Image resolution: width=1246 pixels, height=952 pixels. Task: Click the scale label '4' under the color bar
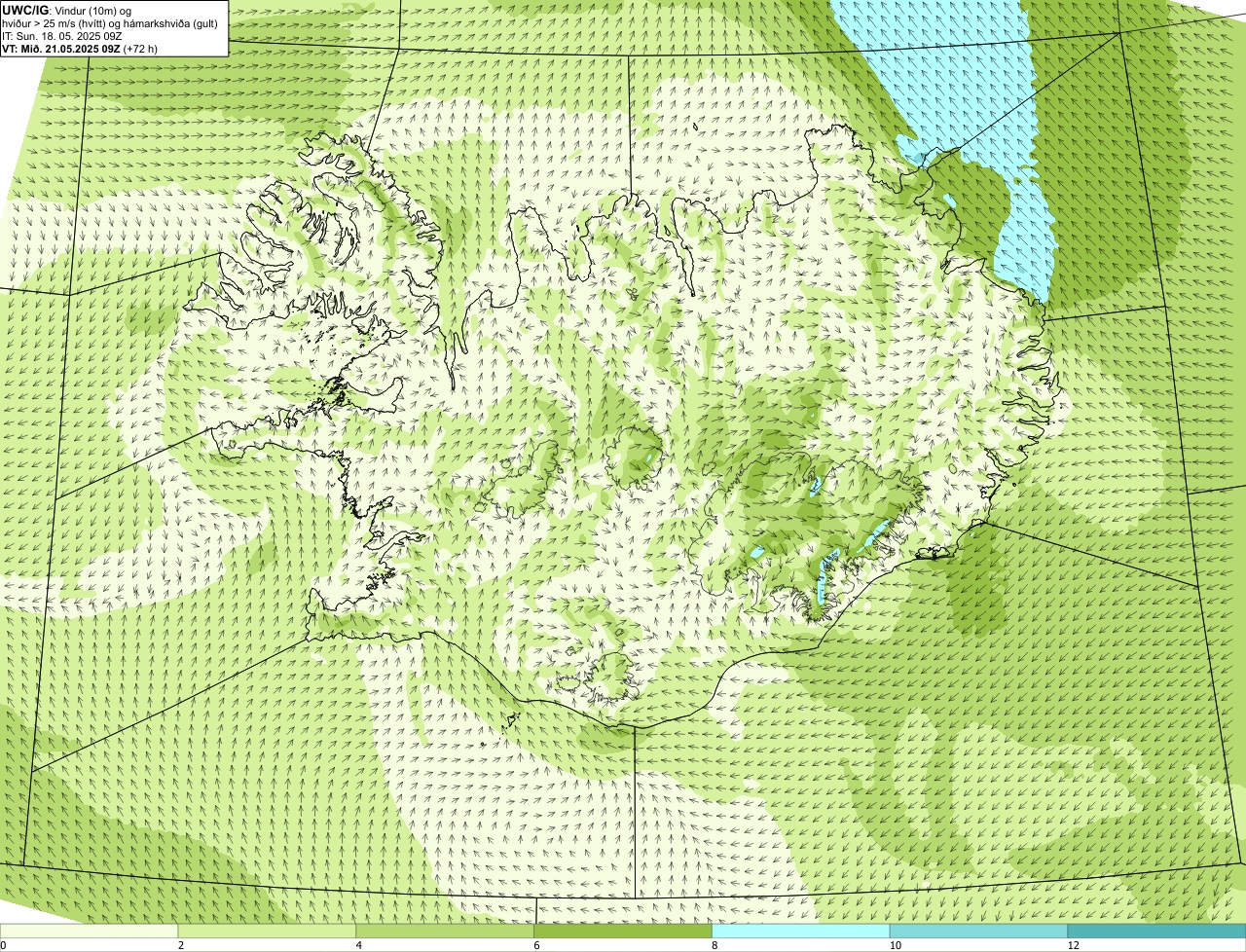click(x=359, y=945)
